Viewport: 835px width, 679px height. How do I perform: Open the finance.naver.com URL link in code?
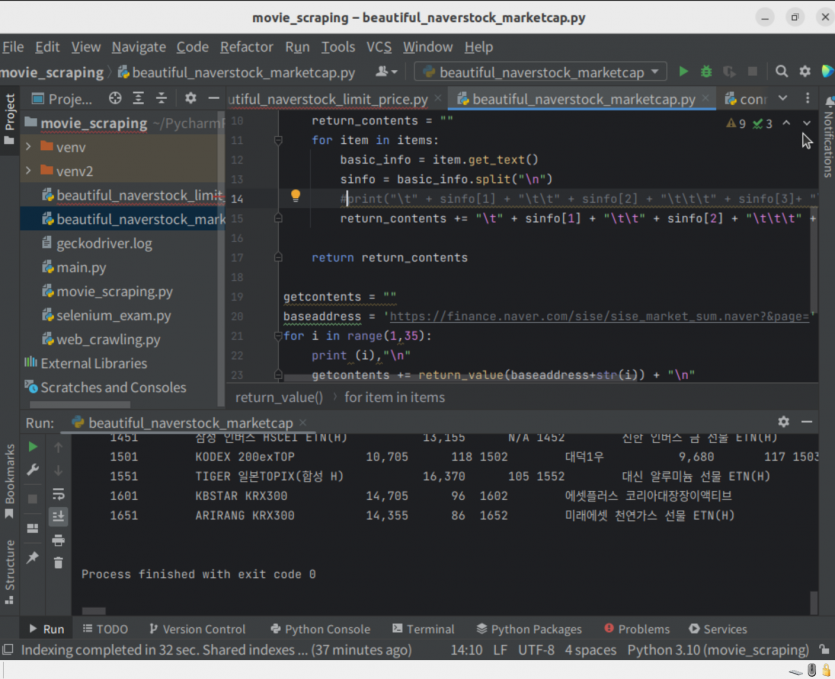coord(600,316)
